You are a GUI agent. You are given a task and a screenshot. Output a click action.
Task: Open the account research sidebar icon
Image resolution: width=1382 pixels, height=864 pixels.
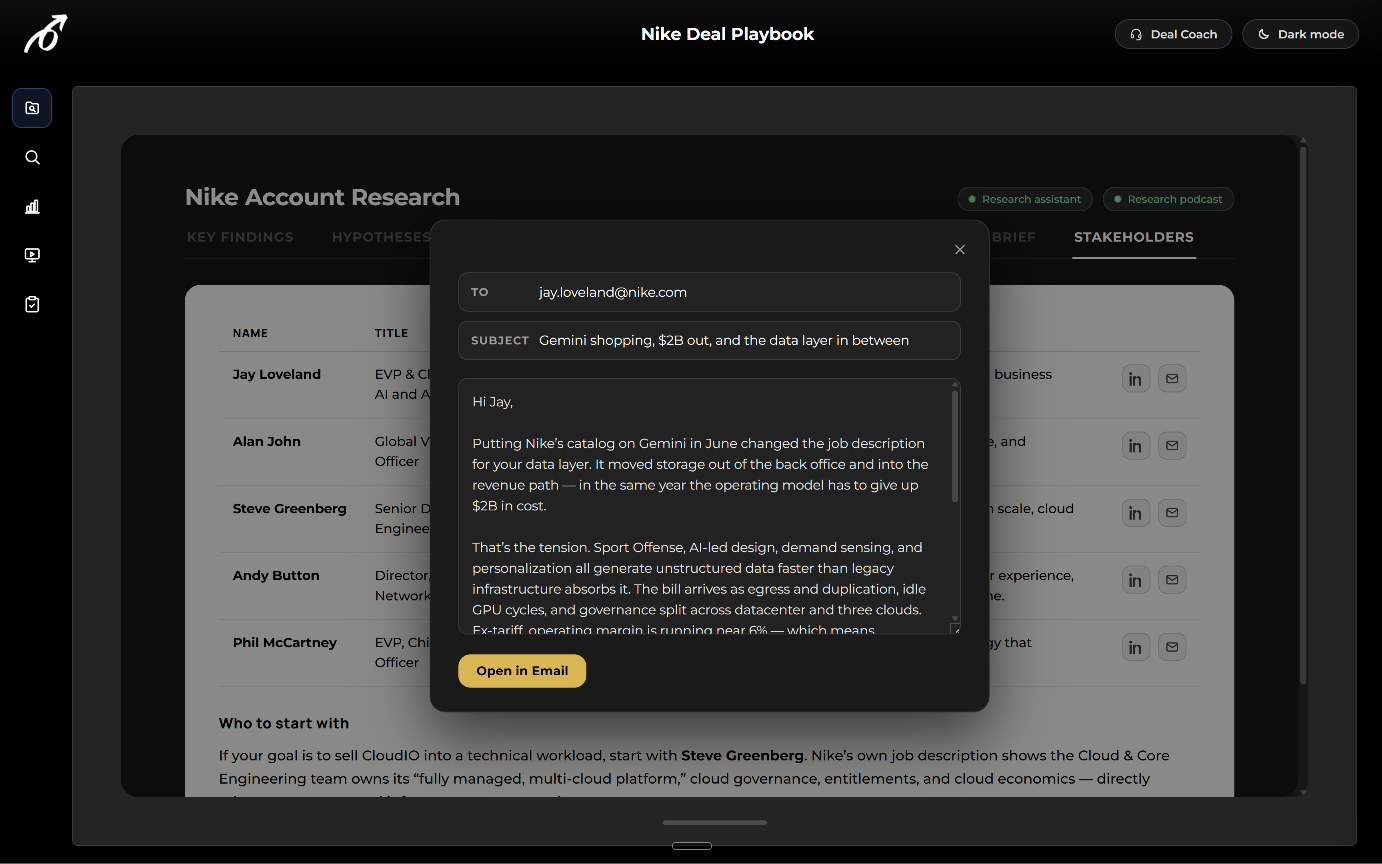pos(32,108)
